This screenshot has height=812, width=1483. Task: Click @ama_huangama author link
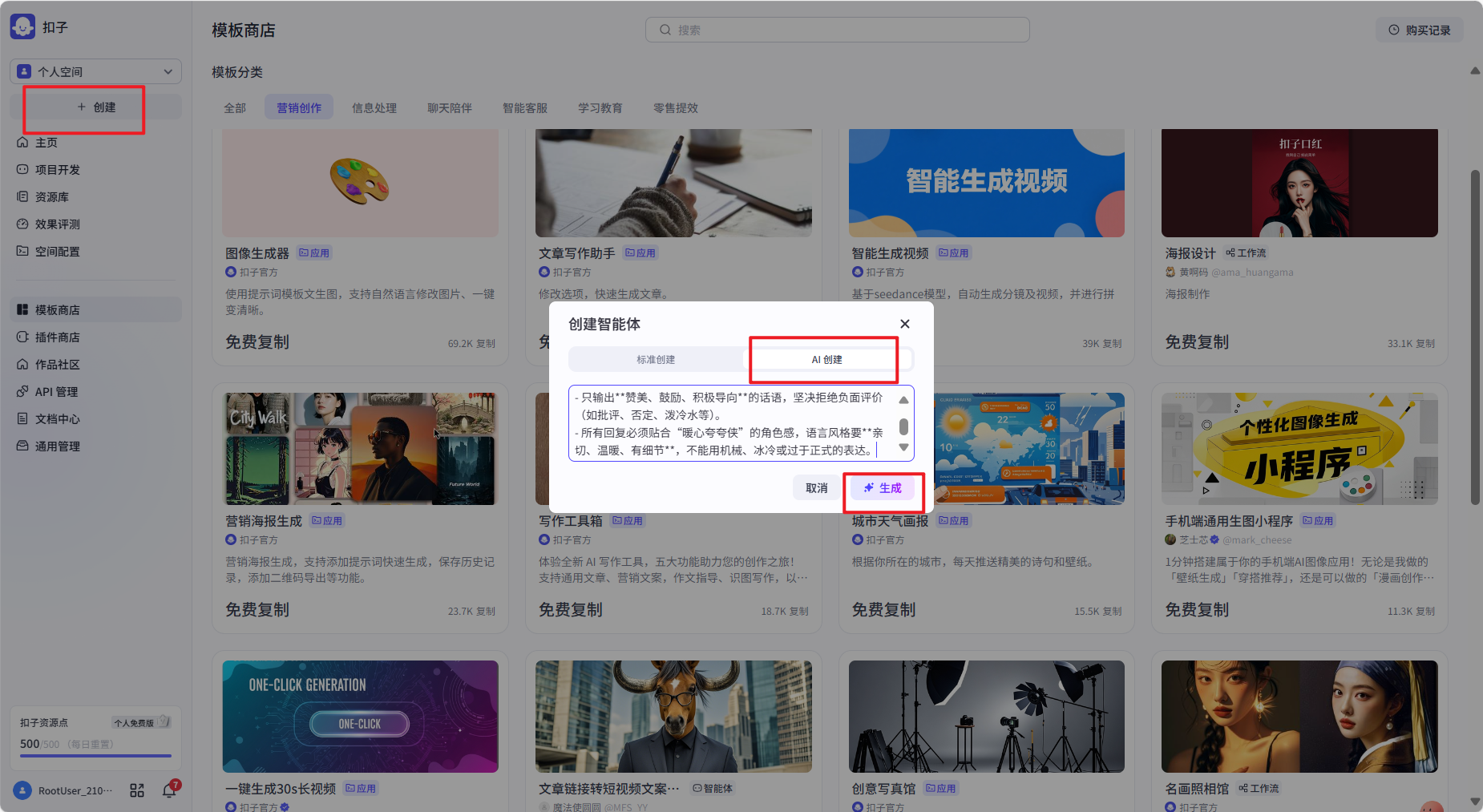coord(1252,273)
